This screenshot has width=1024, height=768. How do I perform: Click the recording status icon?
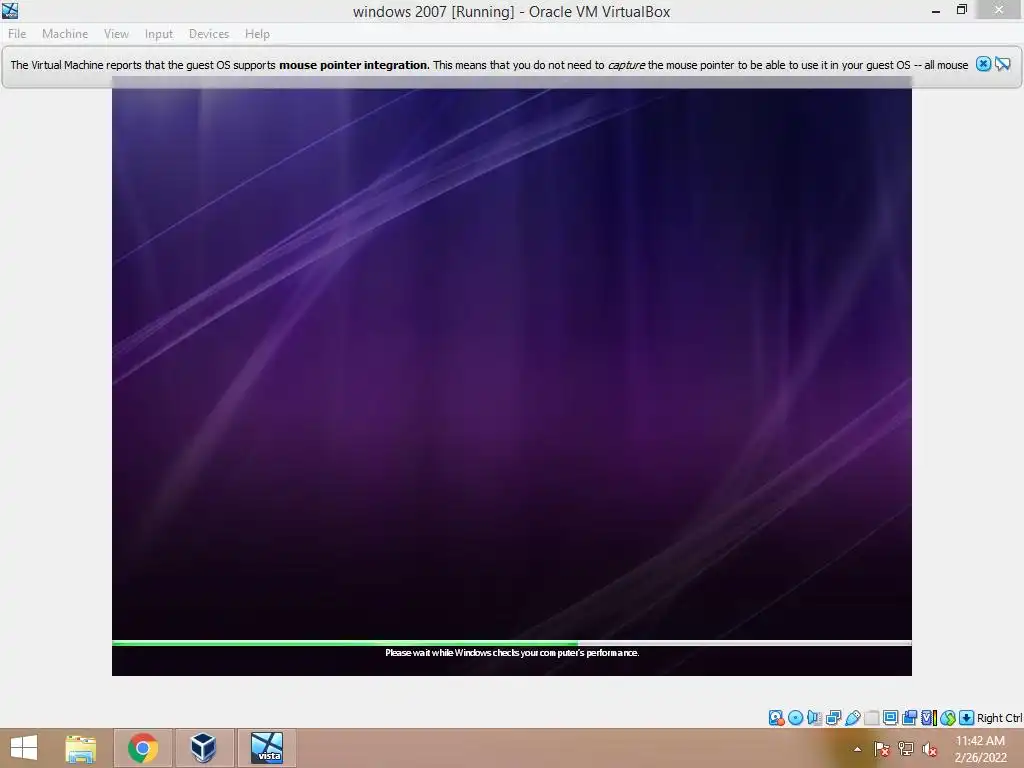pyautogui.click(x=909, y=718)
